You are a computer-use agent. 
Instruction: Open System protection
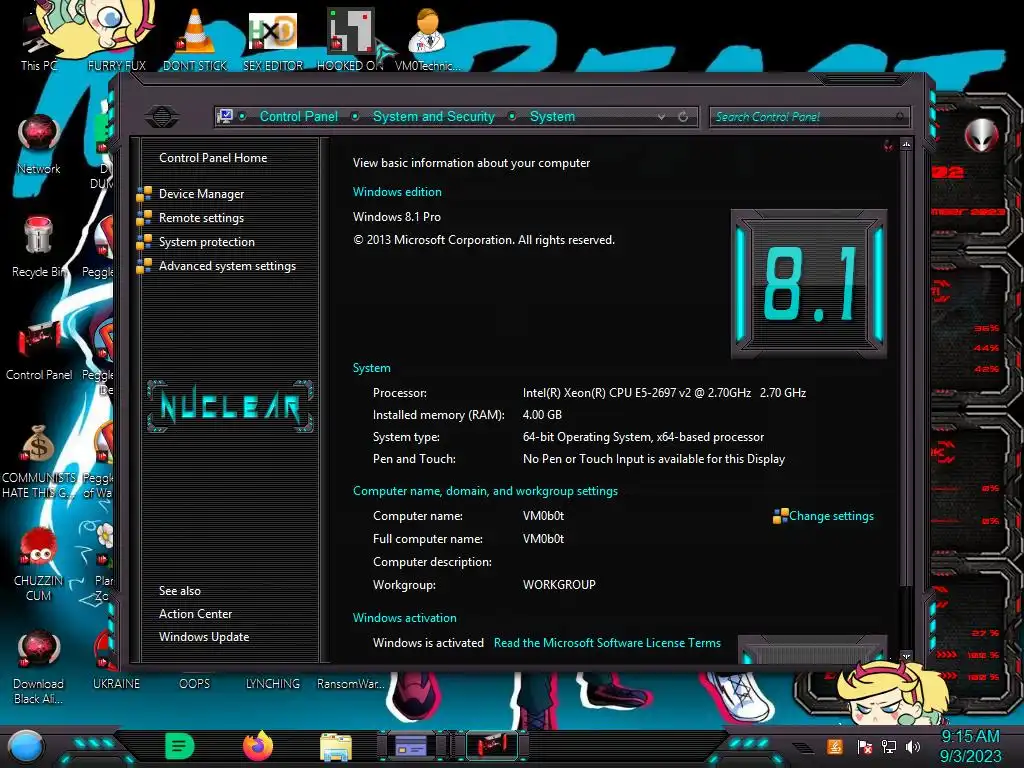206,242
